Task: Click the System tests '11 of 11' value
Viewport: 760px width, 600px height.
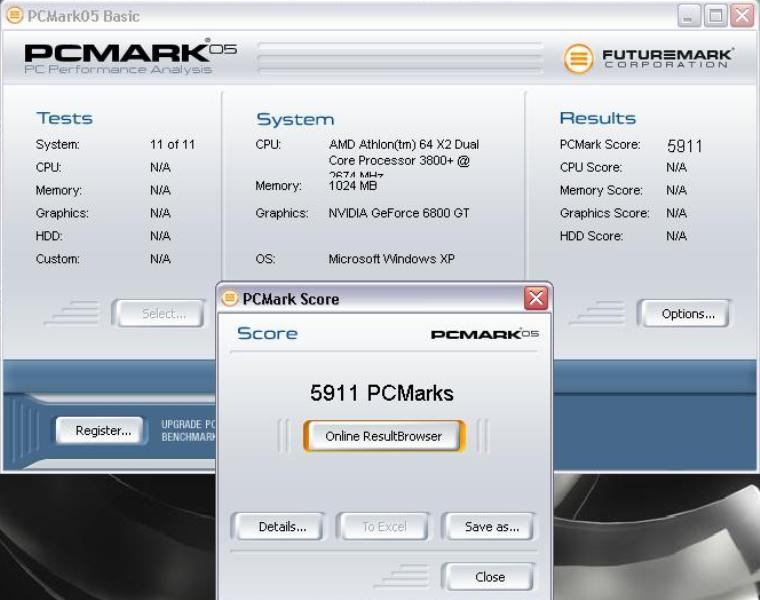Action: (x=173, y=144)
